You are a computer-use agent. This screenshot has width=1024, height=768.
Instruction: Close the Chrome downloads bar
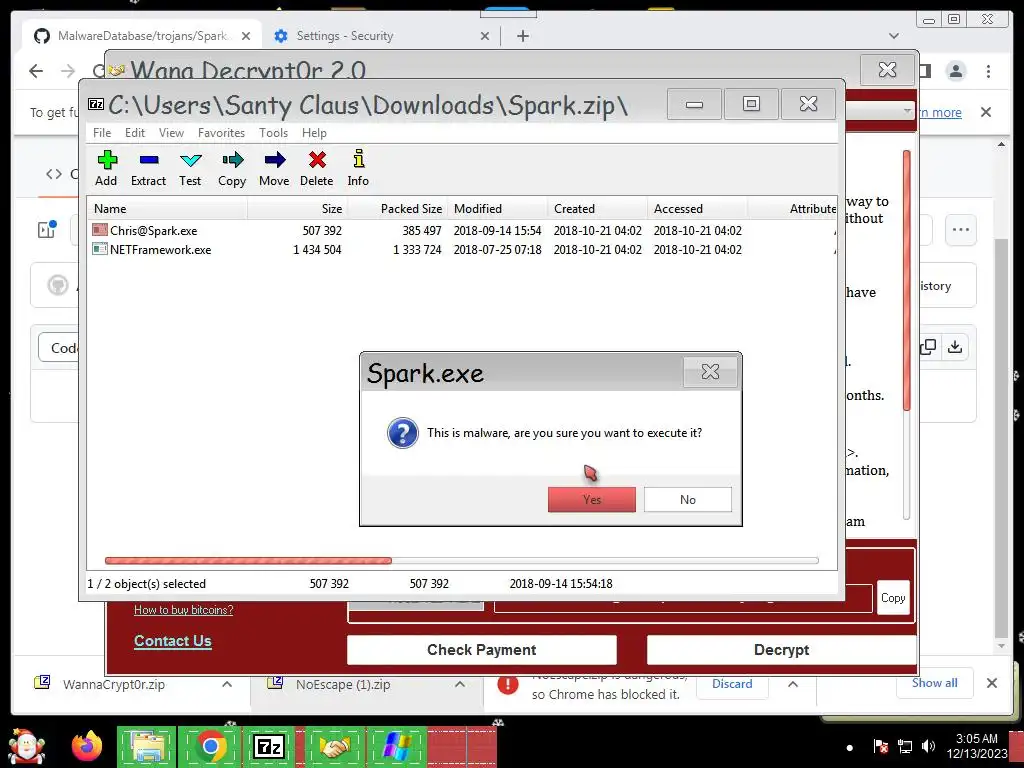point(992,683)
